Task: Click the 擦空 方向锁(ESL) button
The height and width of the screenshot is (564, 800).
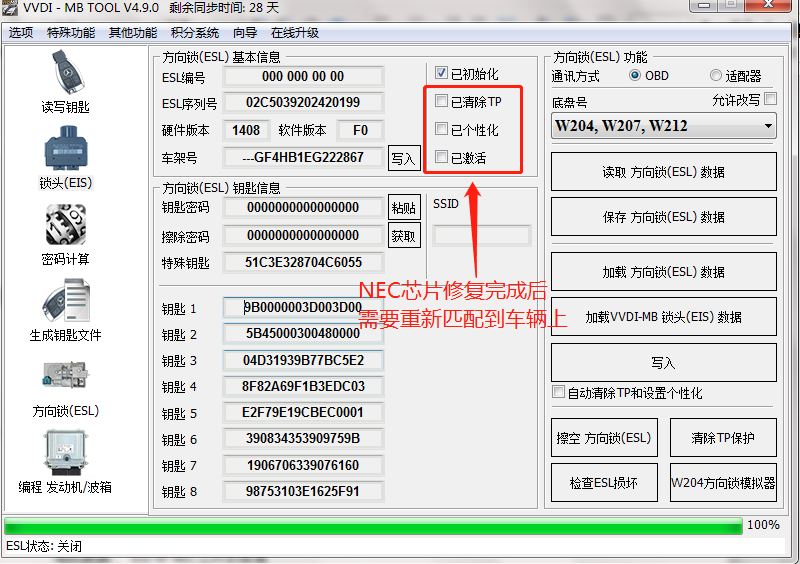Action: [x=604, y=437]
